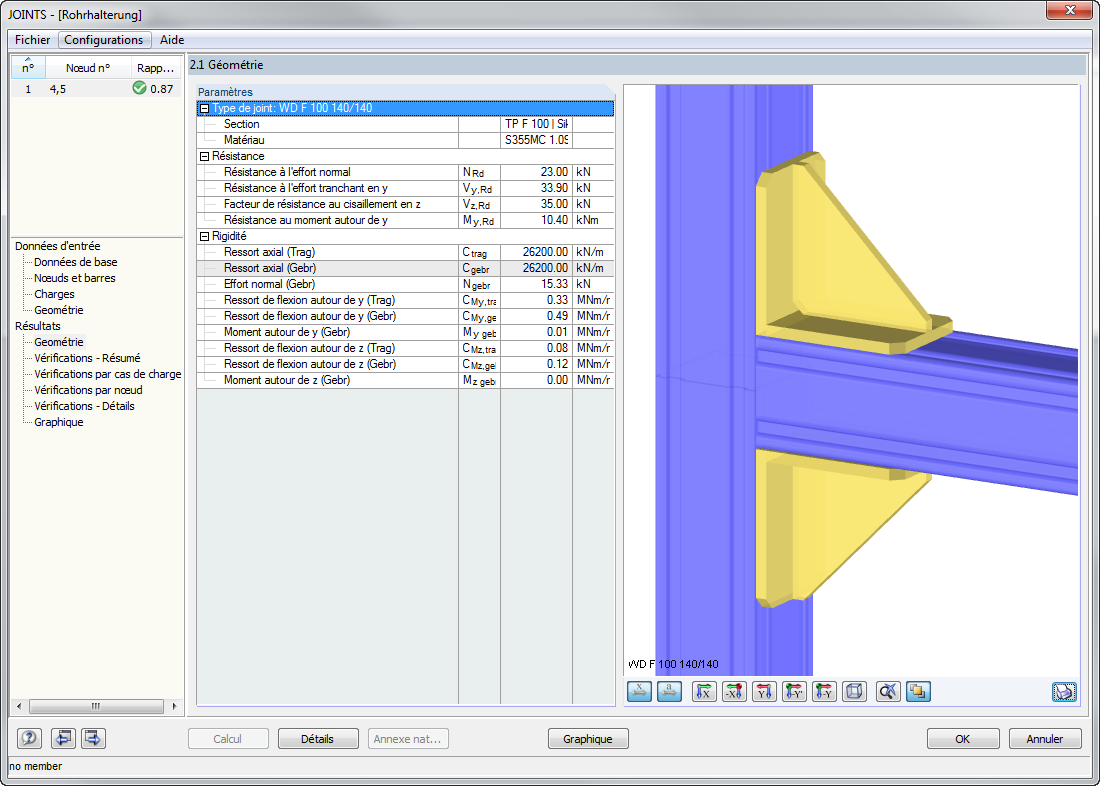The height and width of the screenshot is (786, 1100).
Task: Click the 15.33 kN value cell
Action: click(536, 284)
